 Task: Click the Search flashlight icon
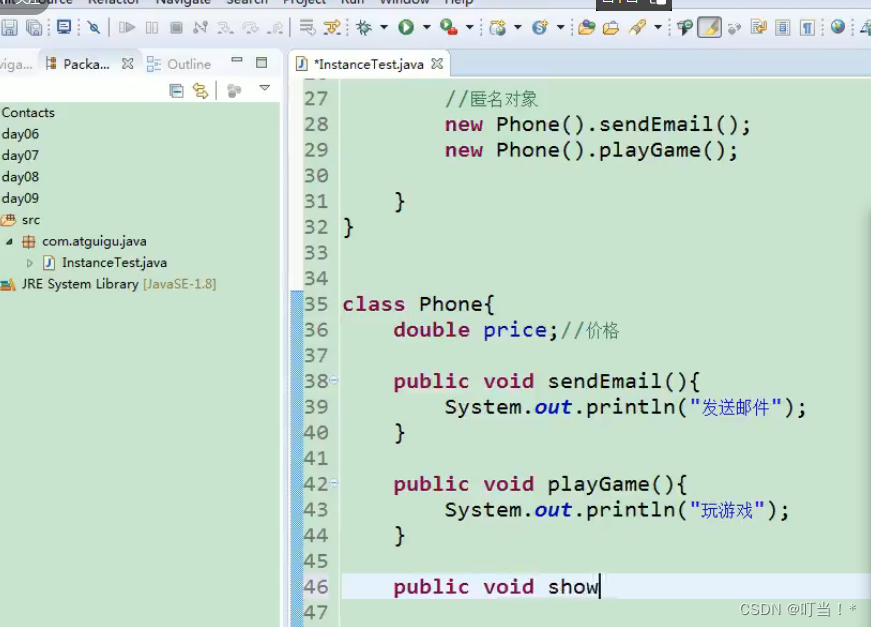click(x=638, y=27)
